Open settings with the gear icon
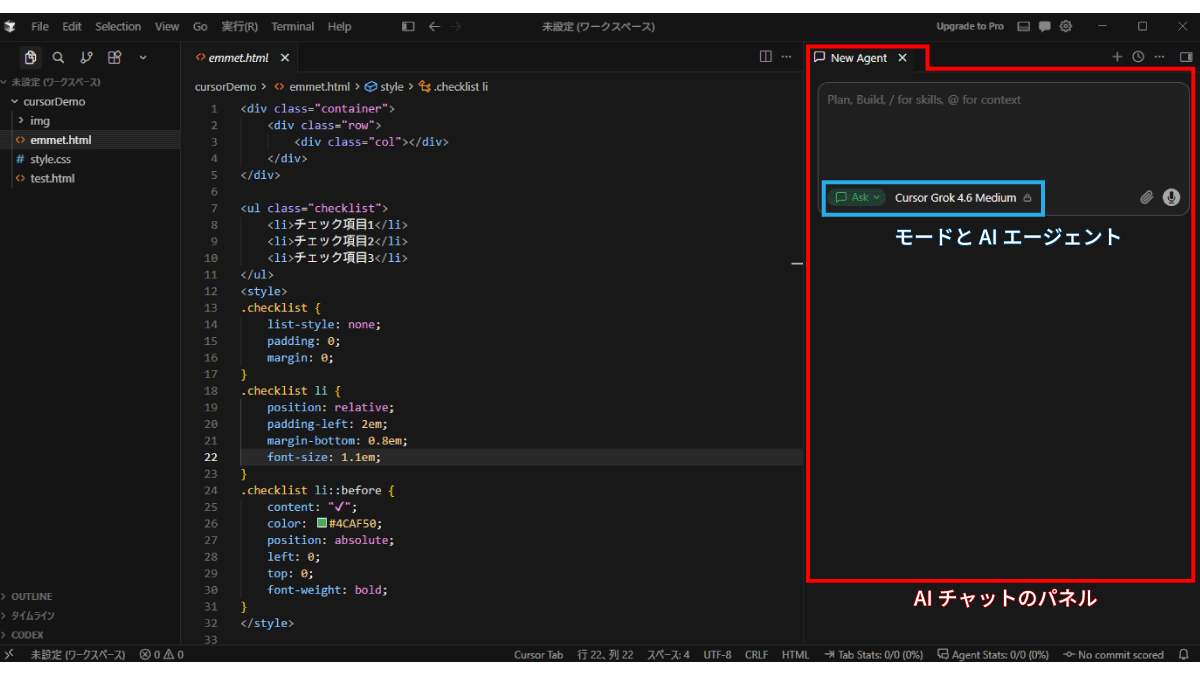Image resolution: width=1200 pixels, height=675 pixels. tap(1066, 26)
